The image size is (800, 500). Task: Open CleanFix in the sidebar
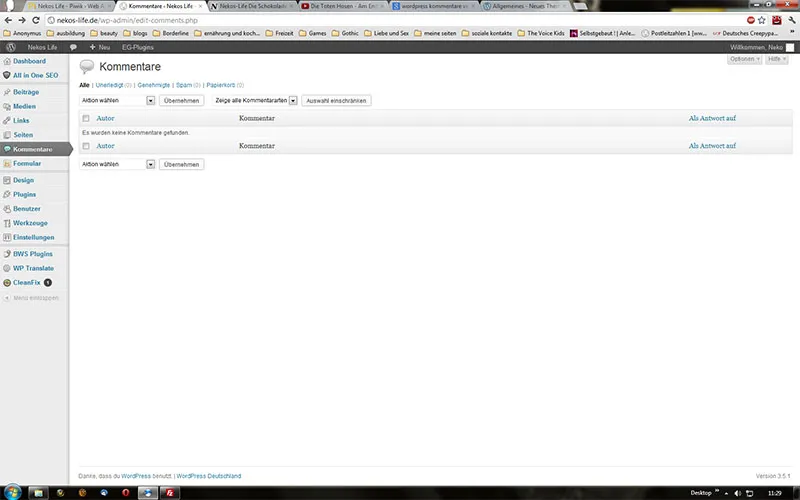coord(27,282)
